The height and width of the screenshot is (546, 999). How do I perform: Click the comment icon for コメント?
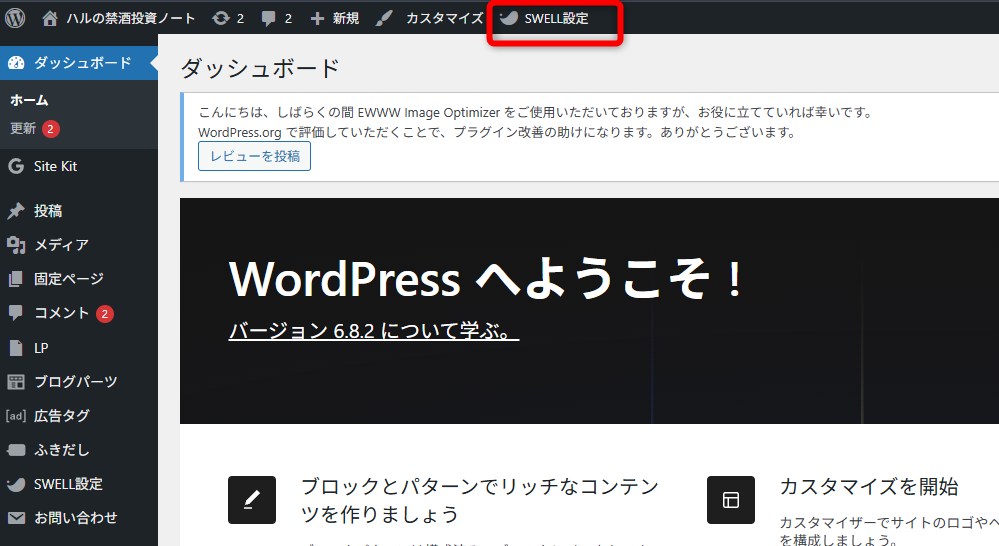click(x=16, y=313)
